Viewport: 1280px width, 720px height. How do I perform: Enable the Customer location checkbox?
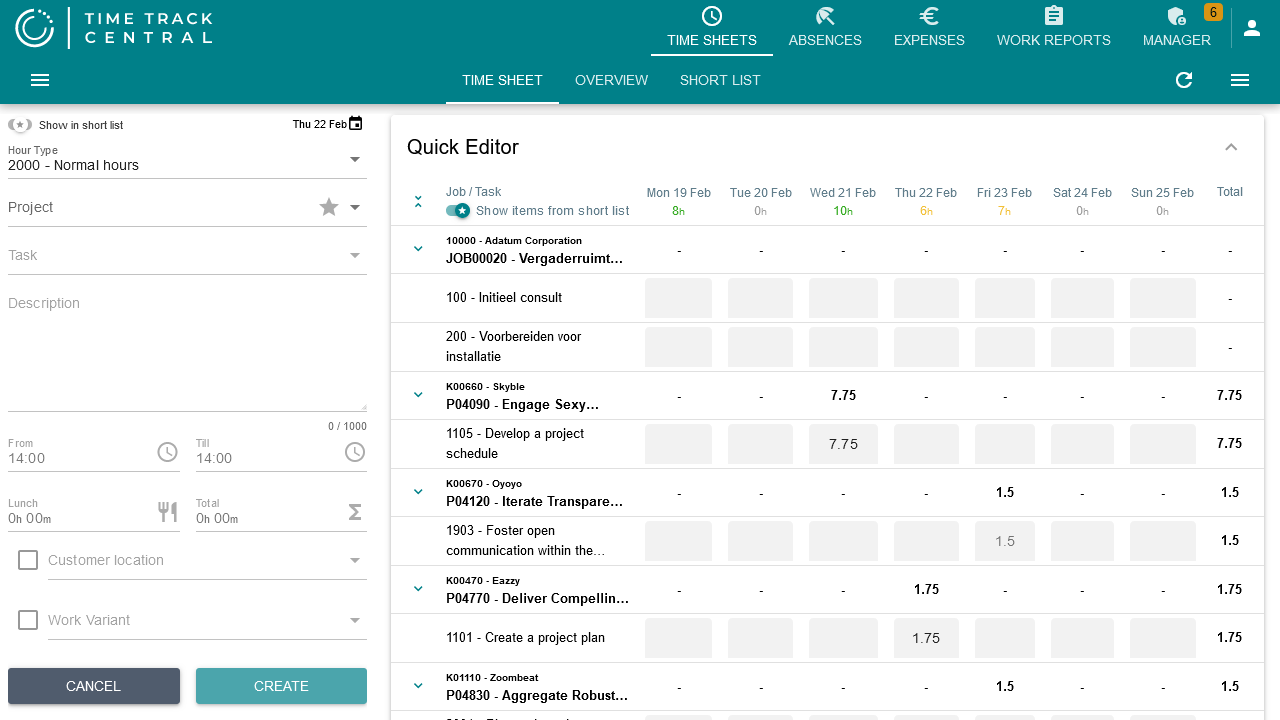pyautogui.click(x=28, y=560)
